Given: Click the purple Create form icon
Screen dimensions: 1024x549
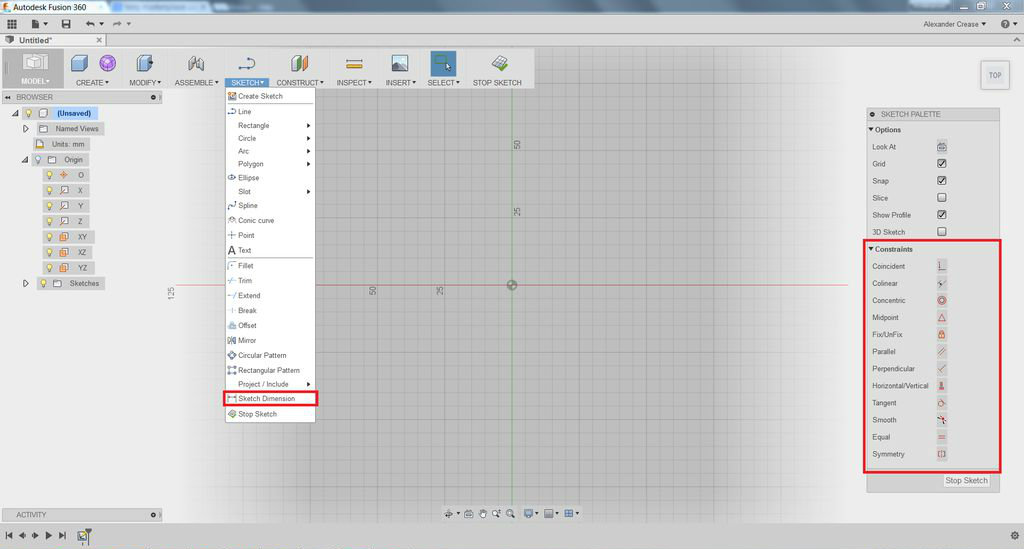Looking at the screenshot, I should 108,63.
